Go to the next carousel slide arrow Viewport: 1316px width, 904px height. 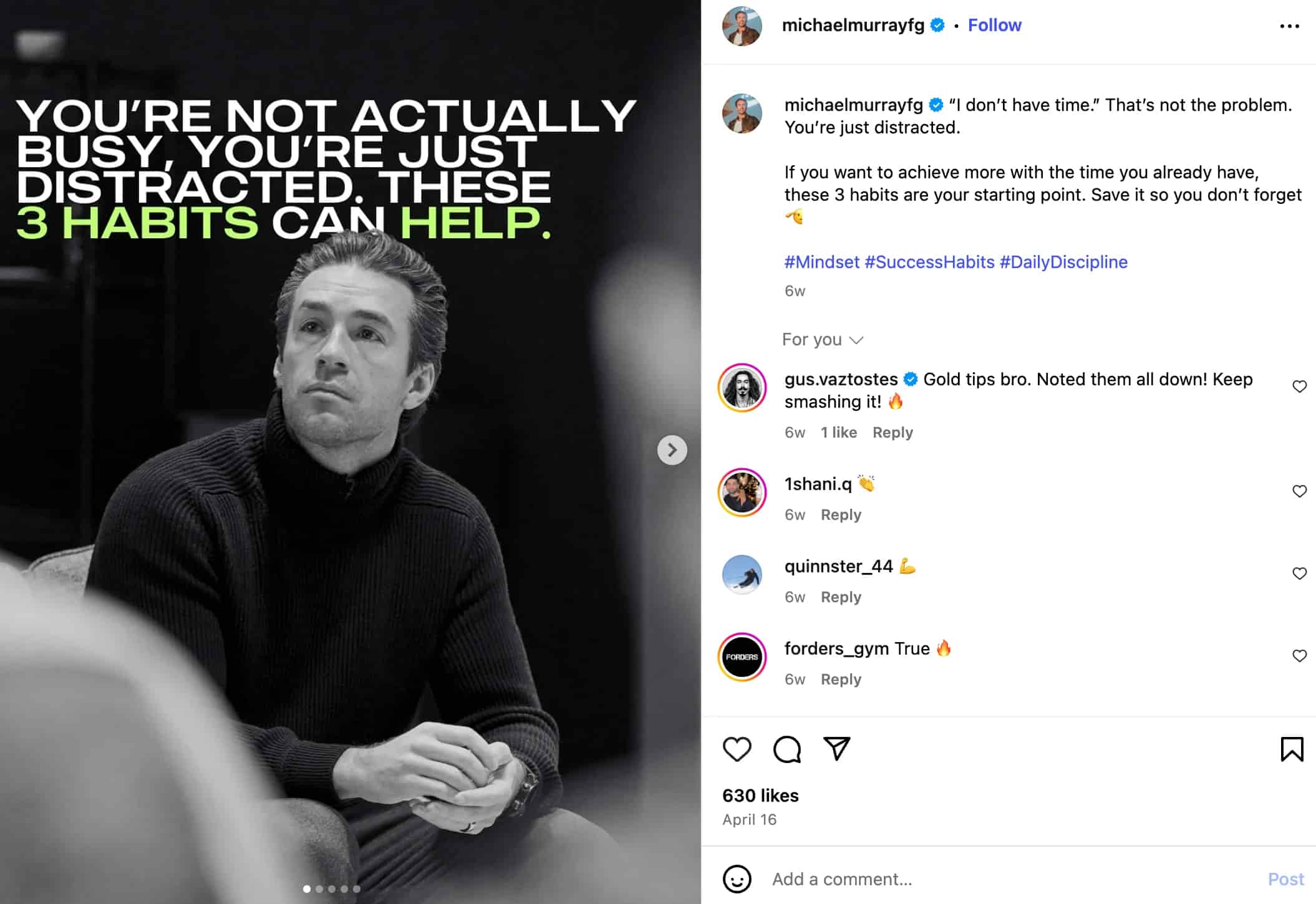click(x=672, y=450)
